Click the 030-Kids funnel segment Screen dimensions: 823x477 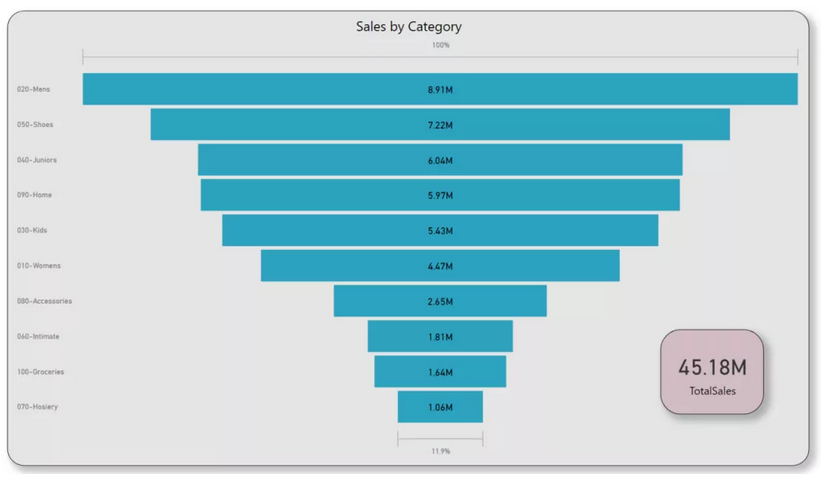pos(440,230)
